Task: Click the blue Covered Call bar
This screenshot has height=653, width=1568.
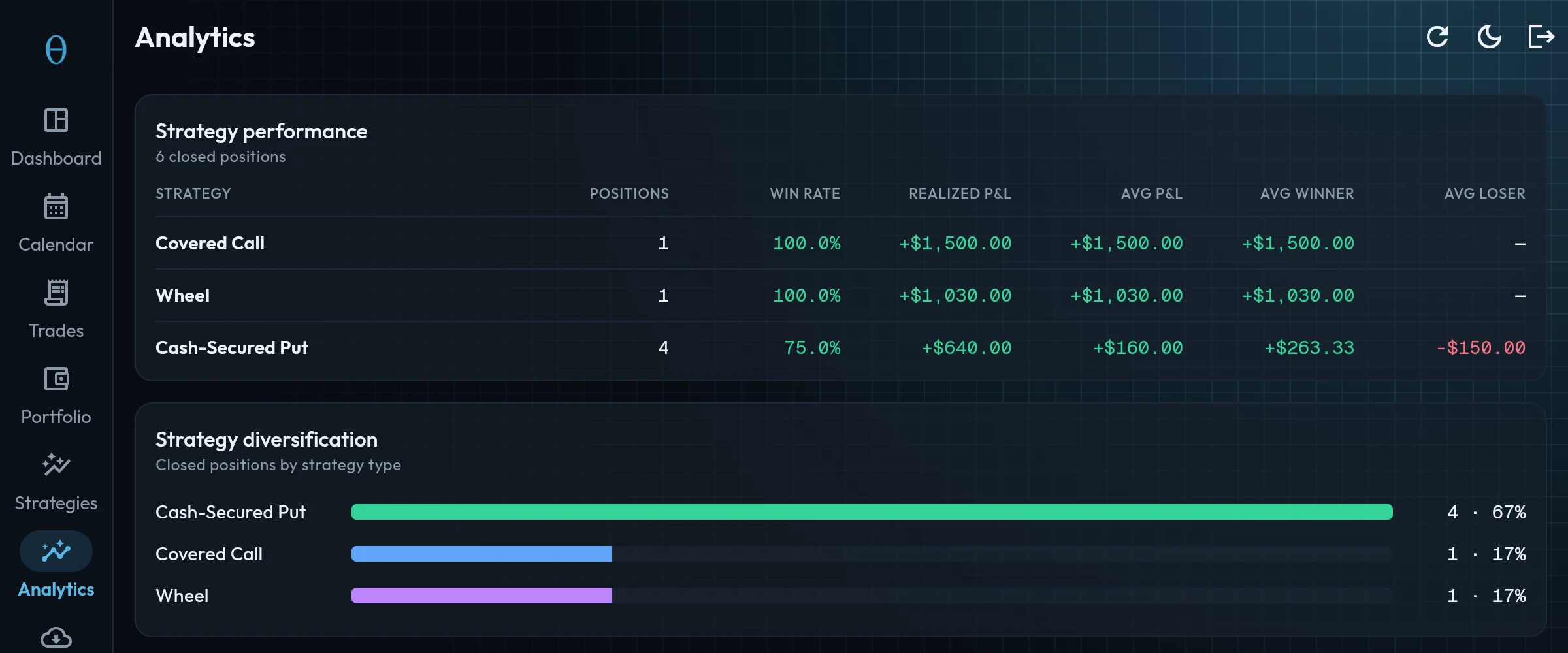Action: click(482, 554)
